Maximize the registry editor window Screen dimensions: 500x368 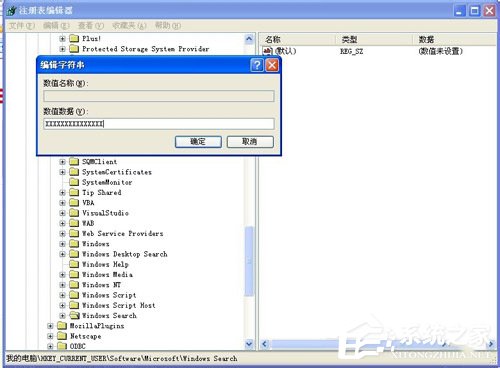click(474, 11)
